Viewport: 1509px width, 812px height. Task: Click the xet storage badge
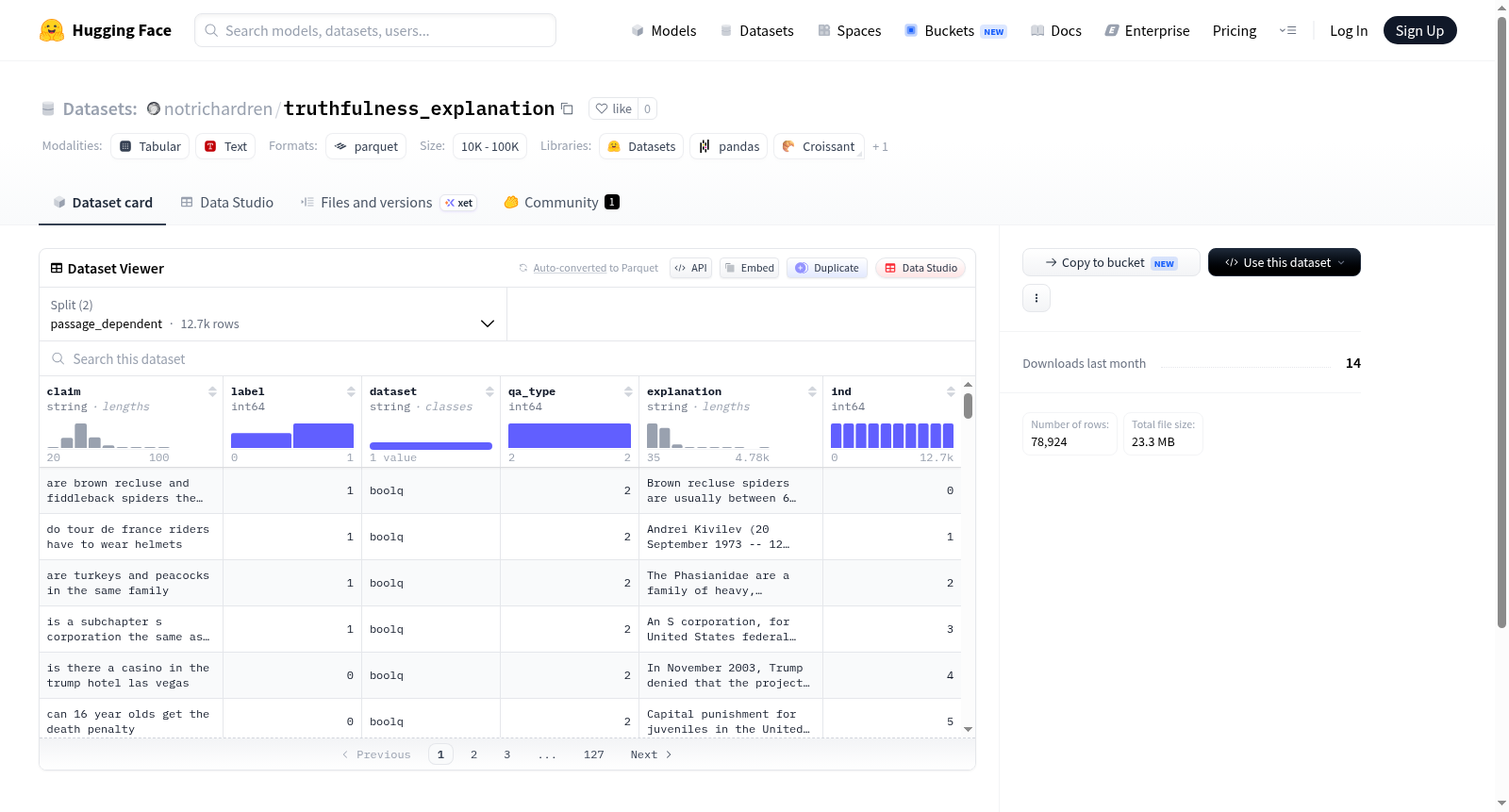point(459,203)
